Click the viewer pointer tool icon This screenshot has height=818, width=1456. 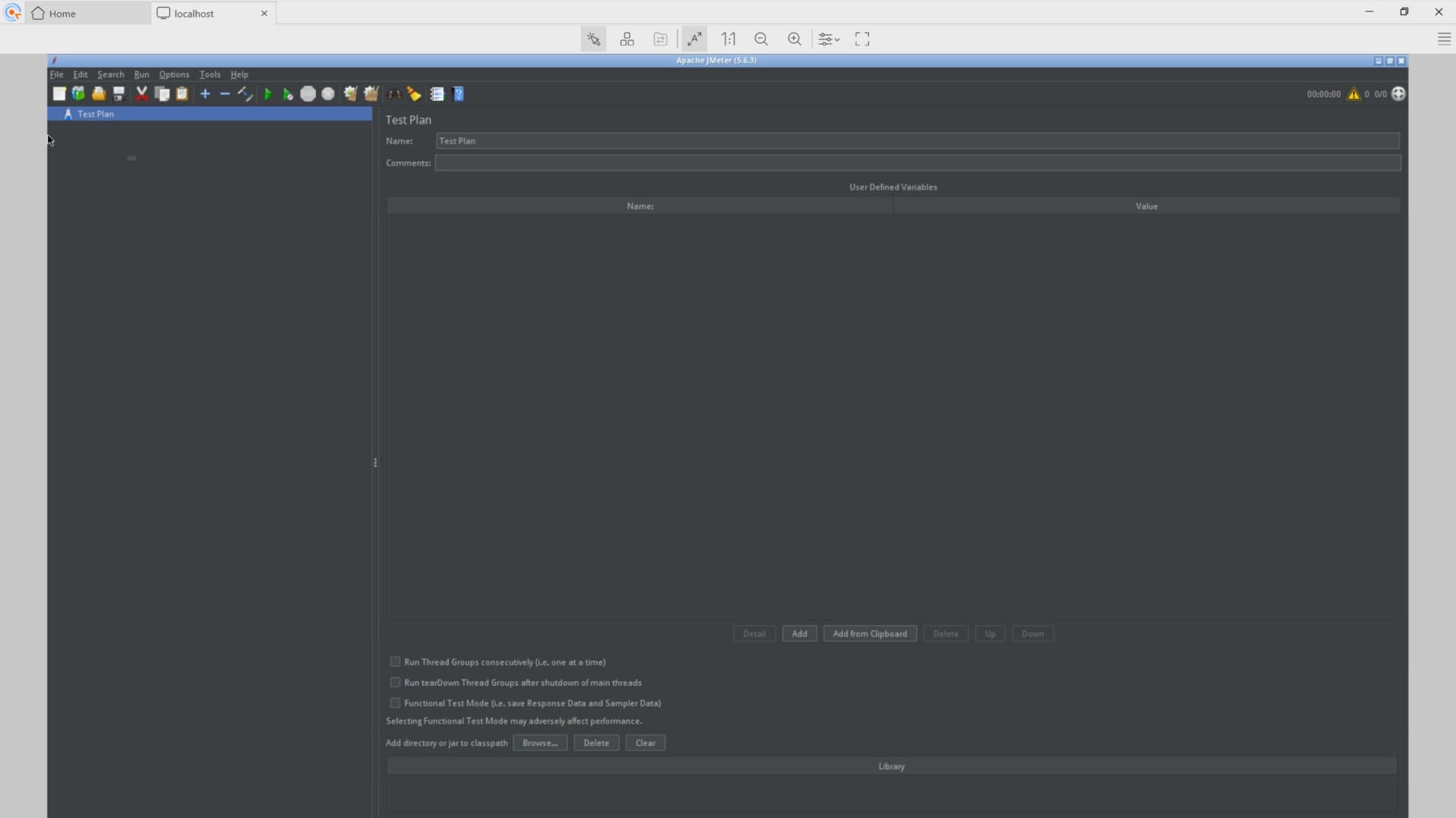pyautogui.click(x=593, y=39)
